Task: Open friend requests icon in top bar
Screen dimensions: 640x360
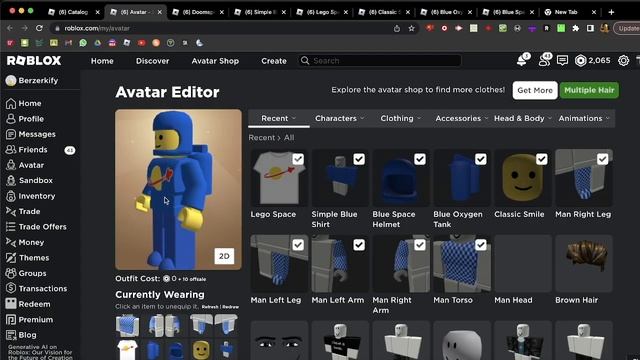Action: (544, 60)
